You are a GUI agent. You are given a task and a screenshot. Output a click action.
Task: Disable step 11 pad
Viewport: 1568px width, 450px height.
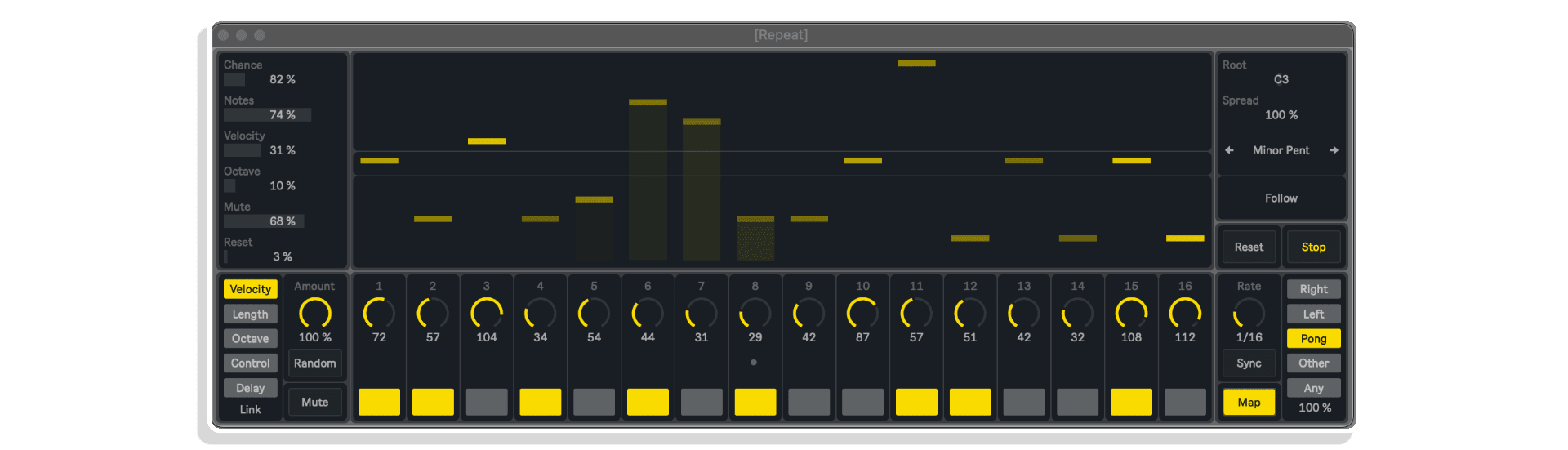[916, 402]
